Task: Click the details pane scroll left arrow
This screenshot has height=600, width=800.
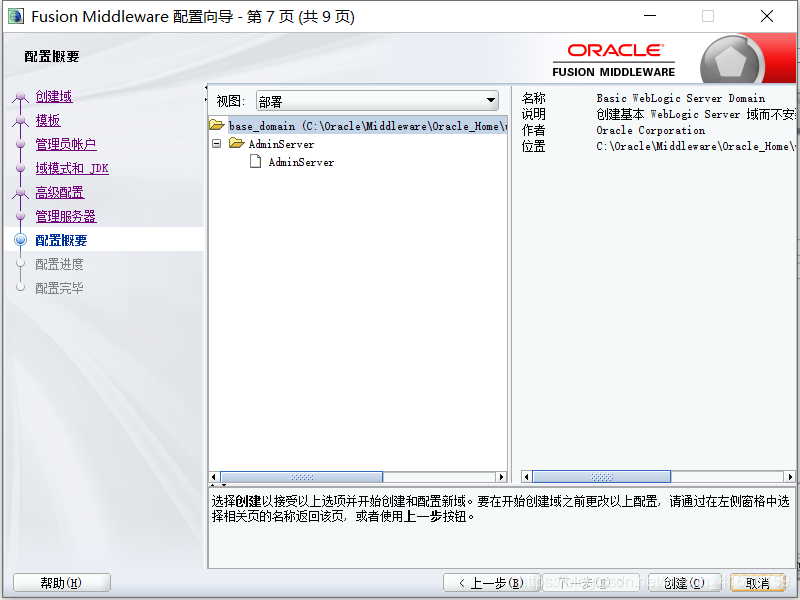Action: [526, 477]
